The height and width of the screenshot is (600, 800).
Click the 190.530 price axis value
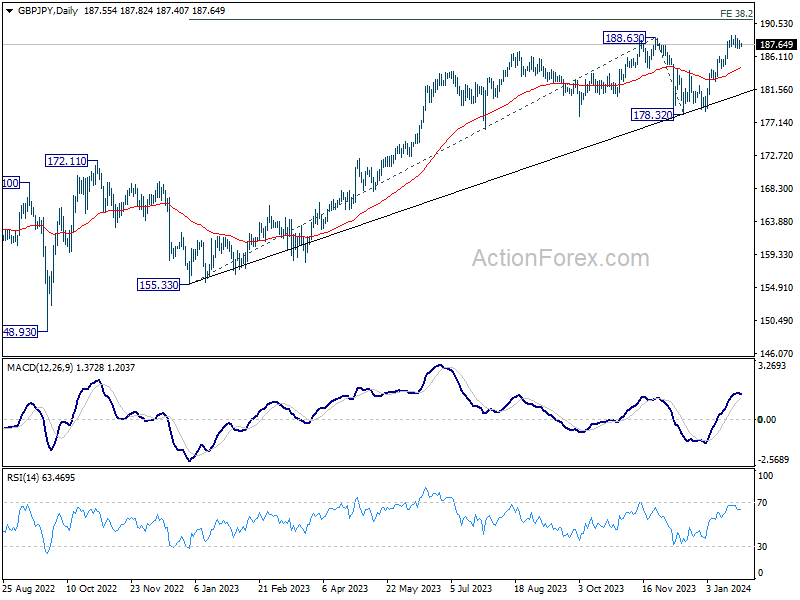777,23
